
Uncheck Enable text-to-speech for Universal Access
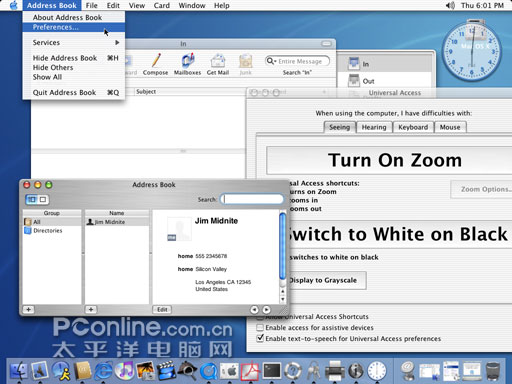(260, 338)
